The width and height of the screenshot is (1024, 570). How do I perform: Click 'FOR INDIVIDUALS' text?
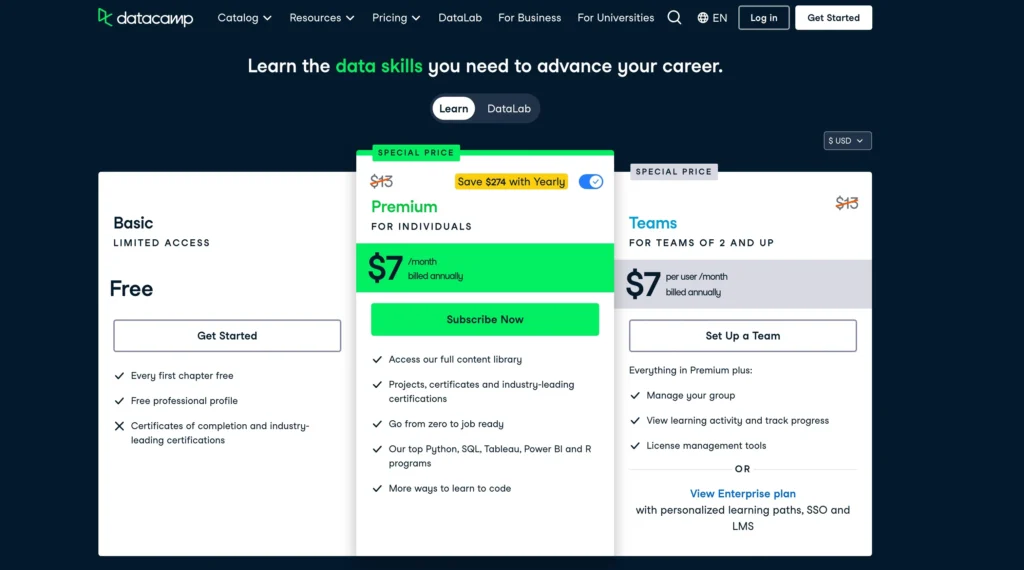421,227
